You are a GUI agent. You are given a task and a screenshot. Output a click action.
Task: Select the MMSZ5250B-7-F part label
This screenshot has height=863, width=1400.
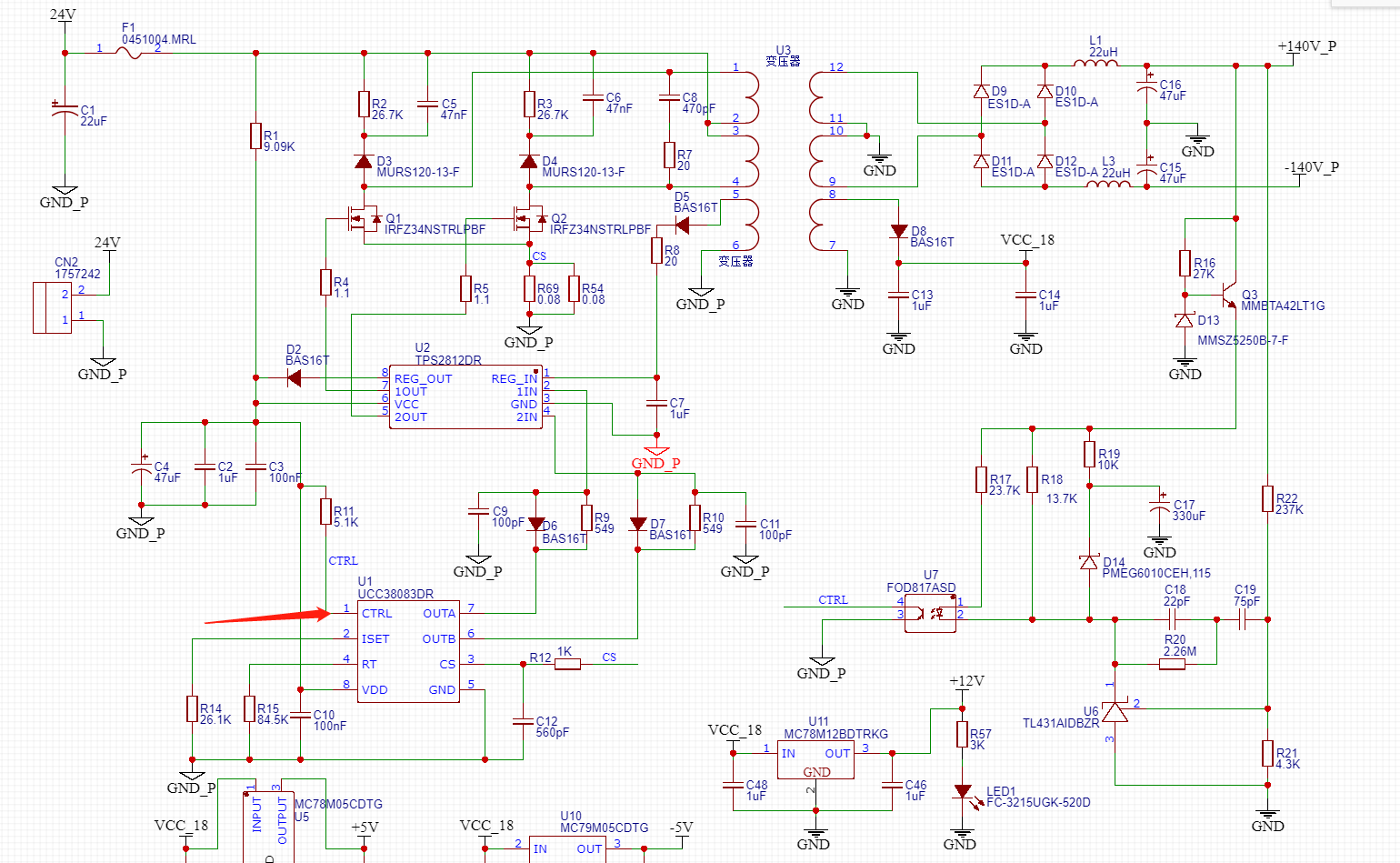click(x=1243, y=340)
